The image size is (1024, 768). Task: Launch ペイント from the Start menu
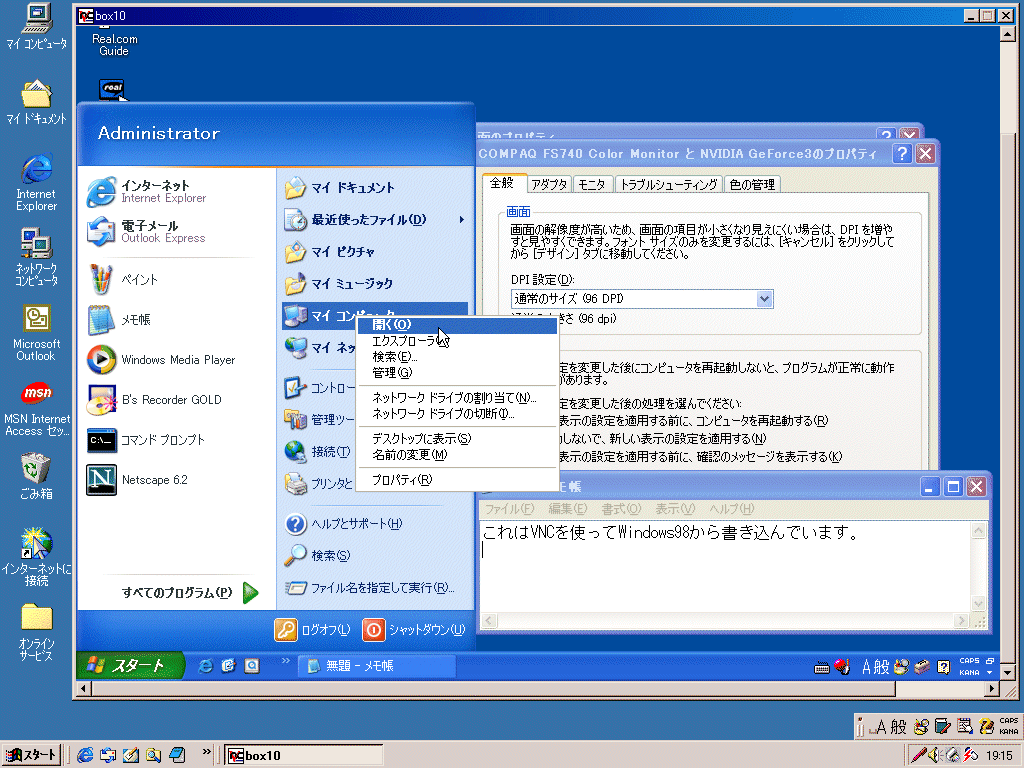coord(123,280)
